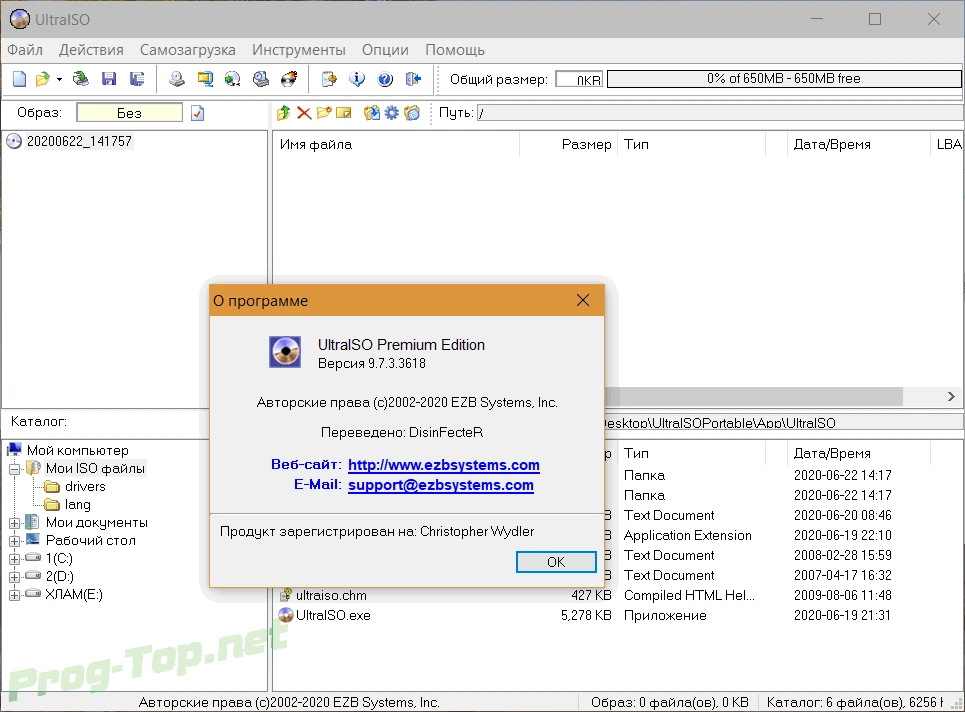The height and width of the screenshot is (712, 965).
Task: Click status text Образ: 0 файла(ов), 0 KB
Action: tap(670, 702)
